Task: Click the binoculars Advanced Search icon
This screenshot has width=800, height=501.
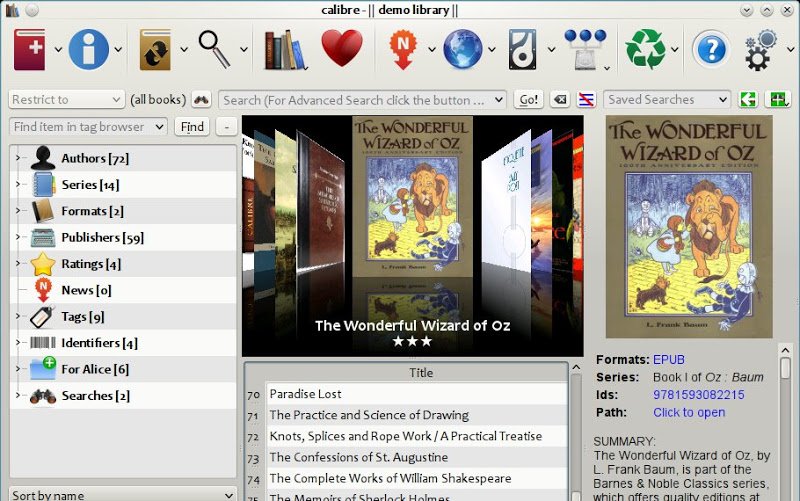Action: pyautogui.click(x=202, y=99)
